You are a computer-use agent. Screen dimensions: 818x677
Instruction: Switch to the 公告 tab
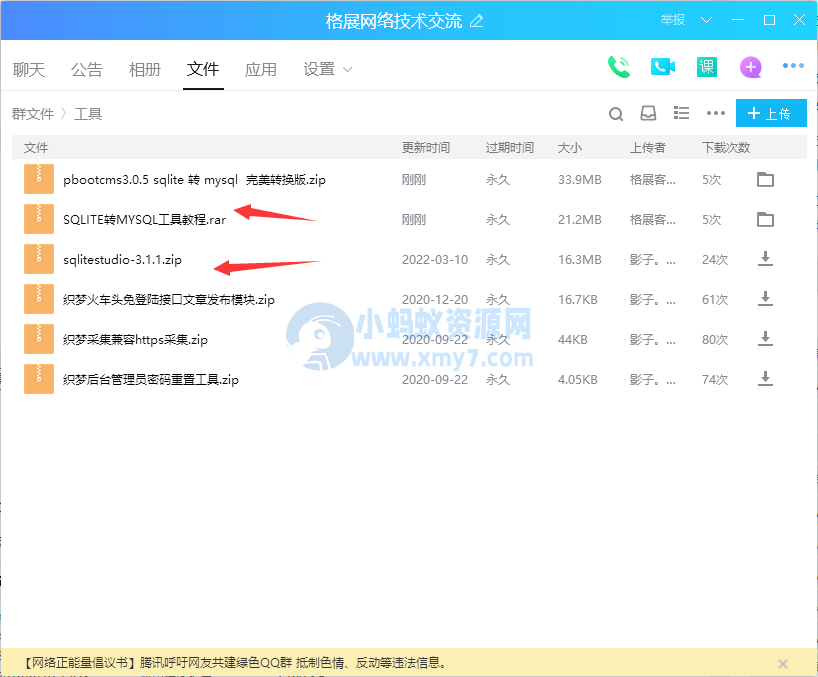87,69
